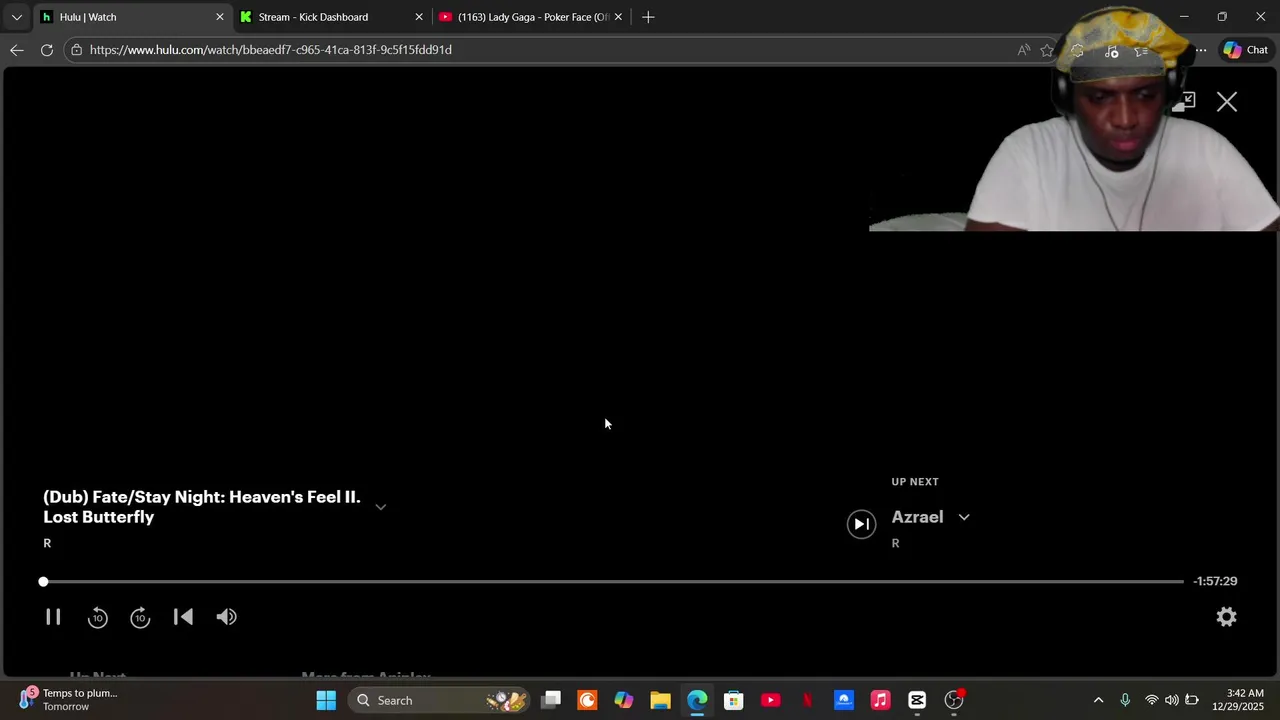Screen dimensions: 1280x720
Task: Open Task View on taskbar
Action: pos(551,700)
